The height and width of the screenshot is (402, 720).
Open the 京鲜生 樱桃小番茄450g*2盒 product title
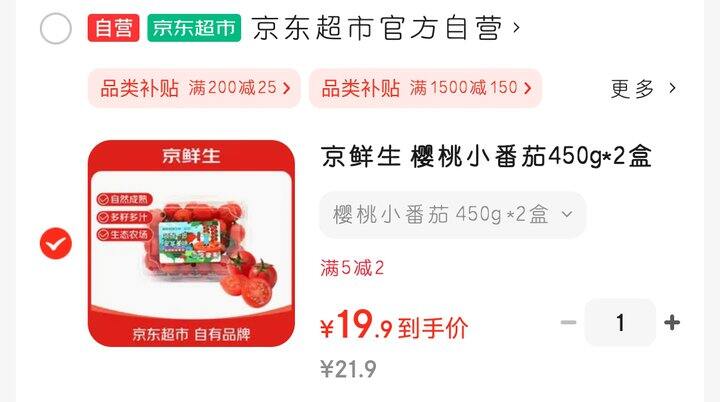[x=486, y=157]
